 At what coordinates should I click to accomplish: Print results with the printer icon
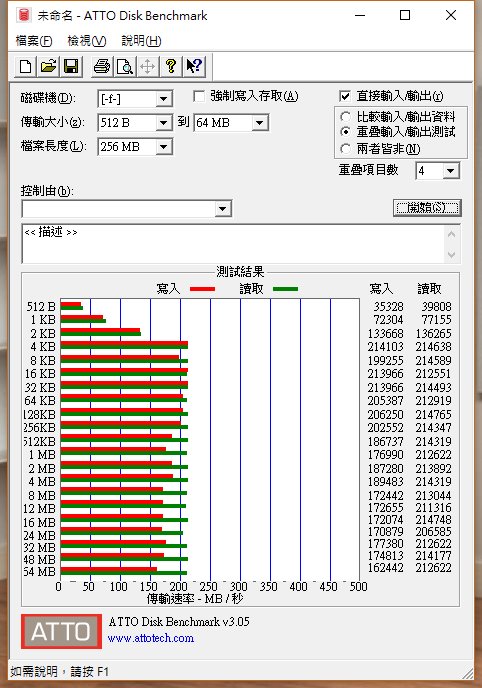click(x=102, y=67)
